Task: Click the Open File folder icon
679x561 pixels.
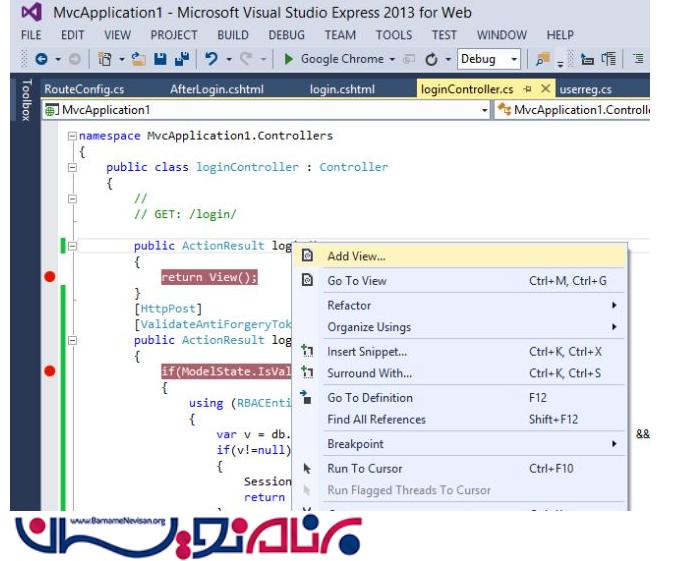Action: [x=138, y=60]
